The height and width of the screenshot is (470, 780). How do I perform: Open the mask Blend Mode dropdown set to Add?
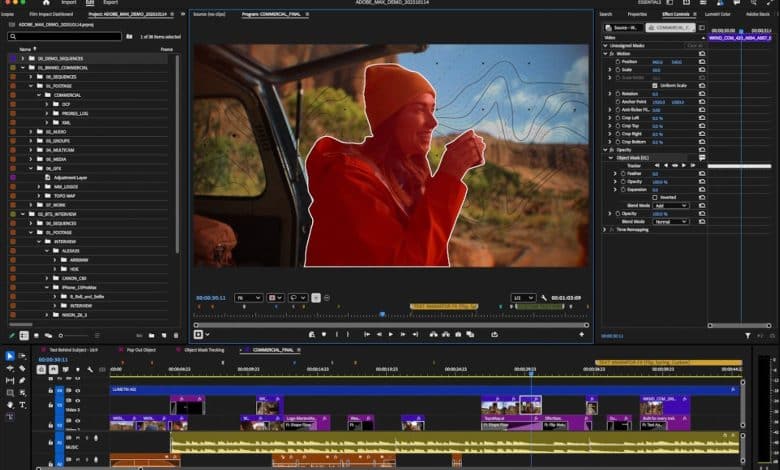click(670, 205)
